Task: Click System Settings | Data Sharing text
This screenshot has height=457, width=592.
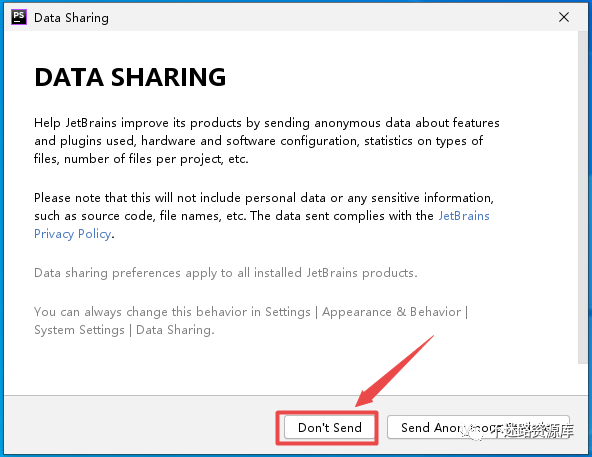Action: [124, 330]
